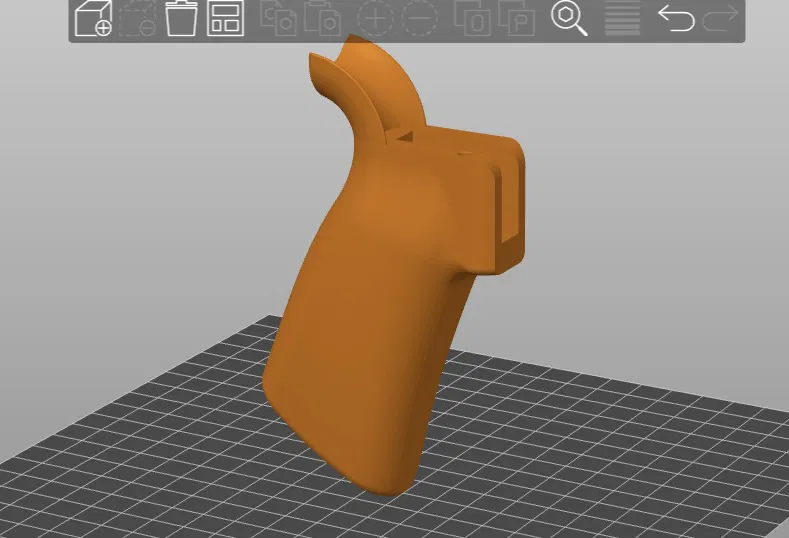This screenshot has width=789, height=538.
Task: Click the Split to objects icon
Action: click(472, 18)
